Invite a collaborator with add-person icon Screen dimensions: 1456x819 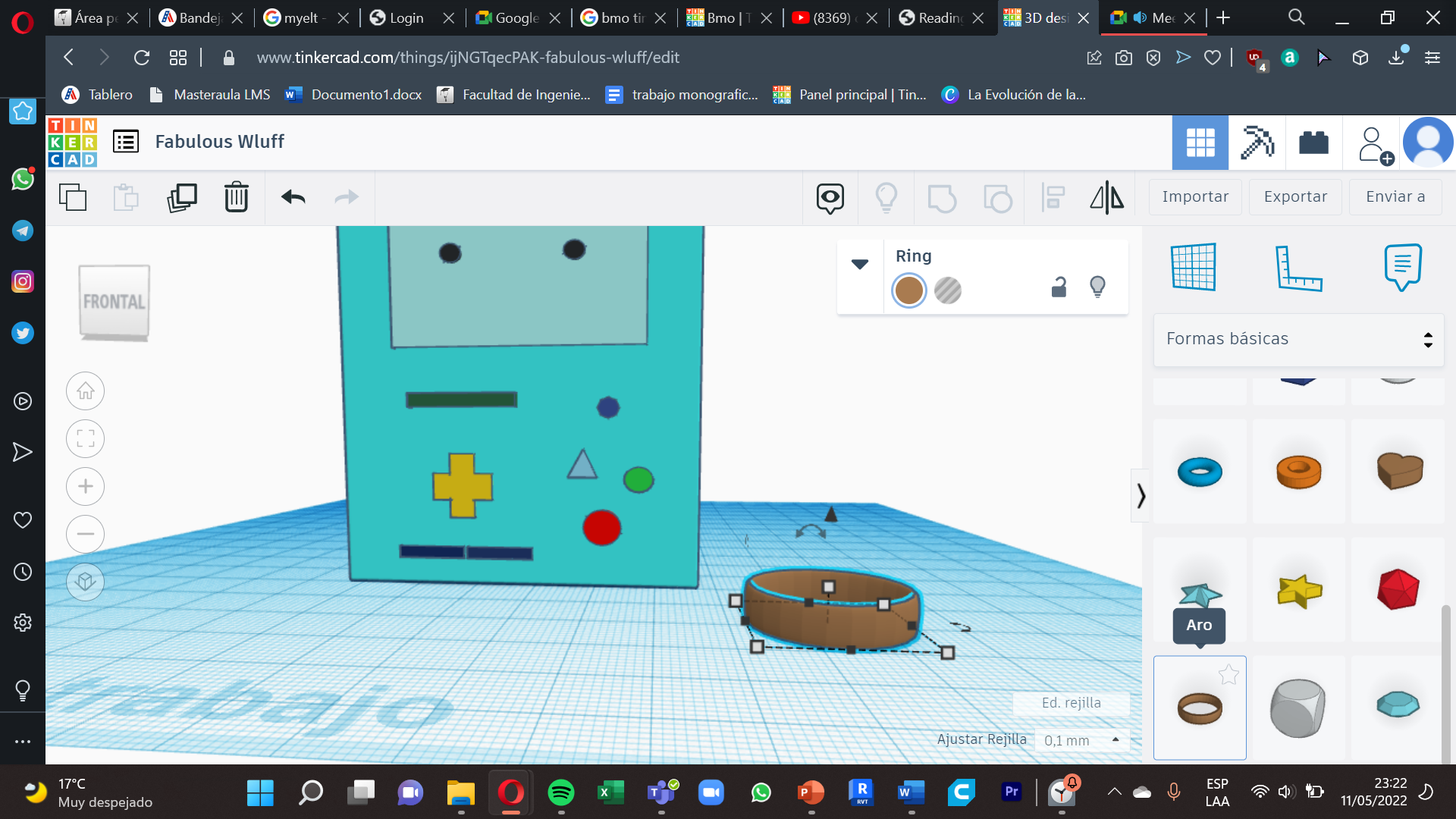pyautogui.click(x=1375, y=144)
